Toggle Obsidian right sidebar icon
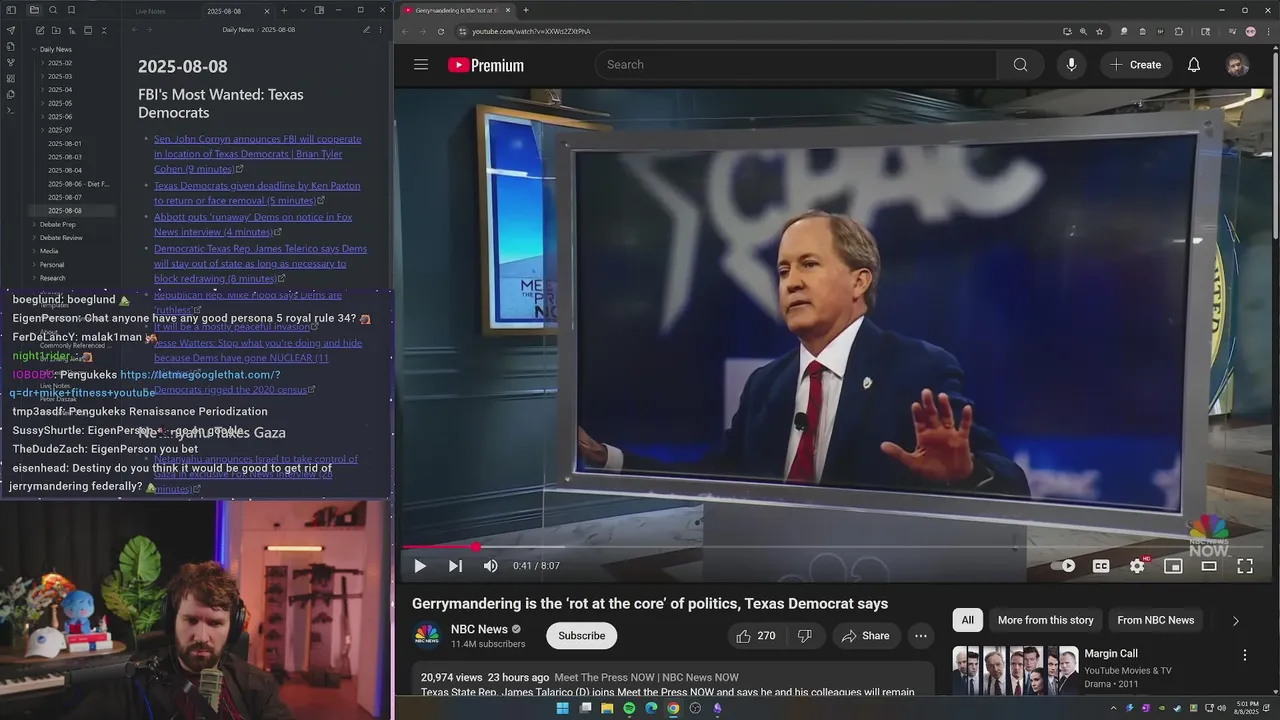The height and width of the screenshot is (720, 1280). click(319, 10)
